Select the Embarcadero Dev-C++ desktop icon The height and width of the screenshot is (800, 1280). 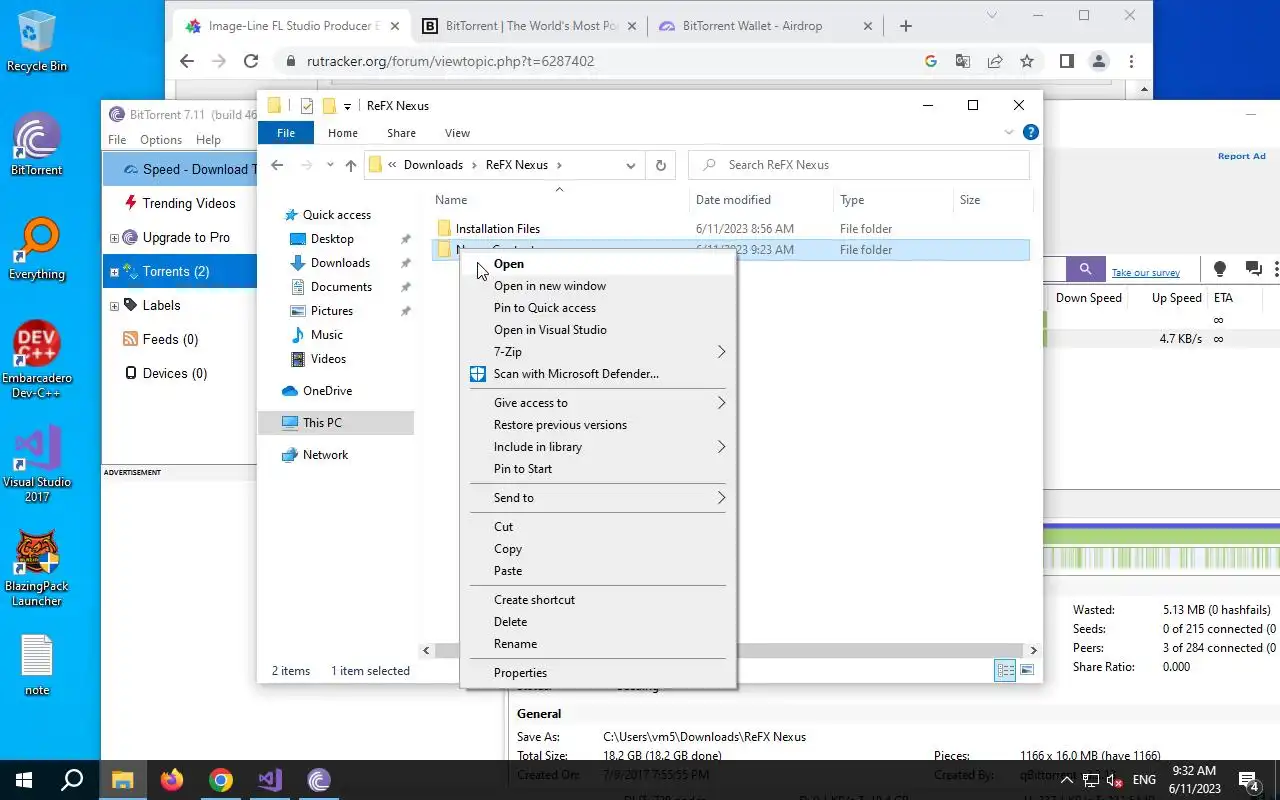pos(37,360)
